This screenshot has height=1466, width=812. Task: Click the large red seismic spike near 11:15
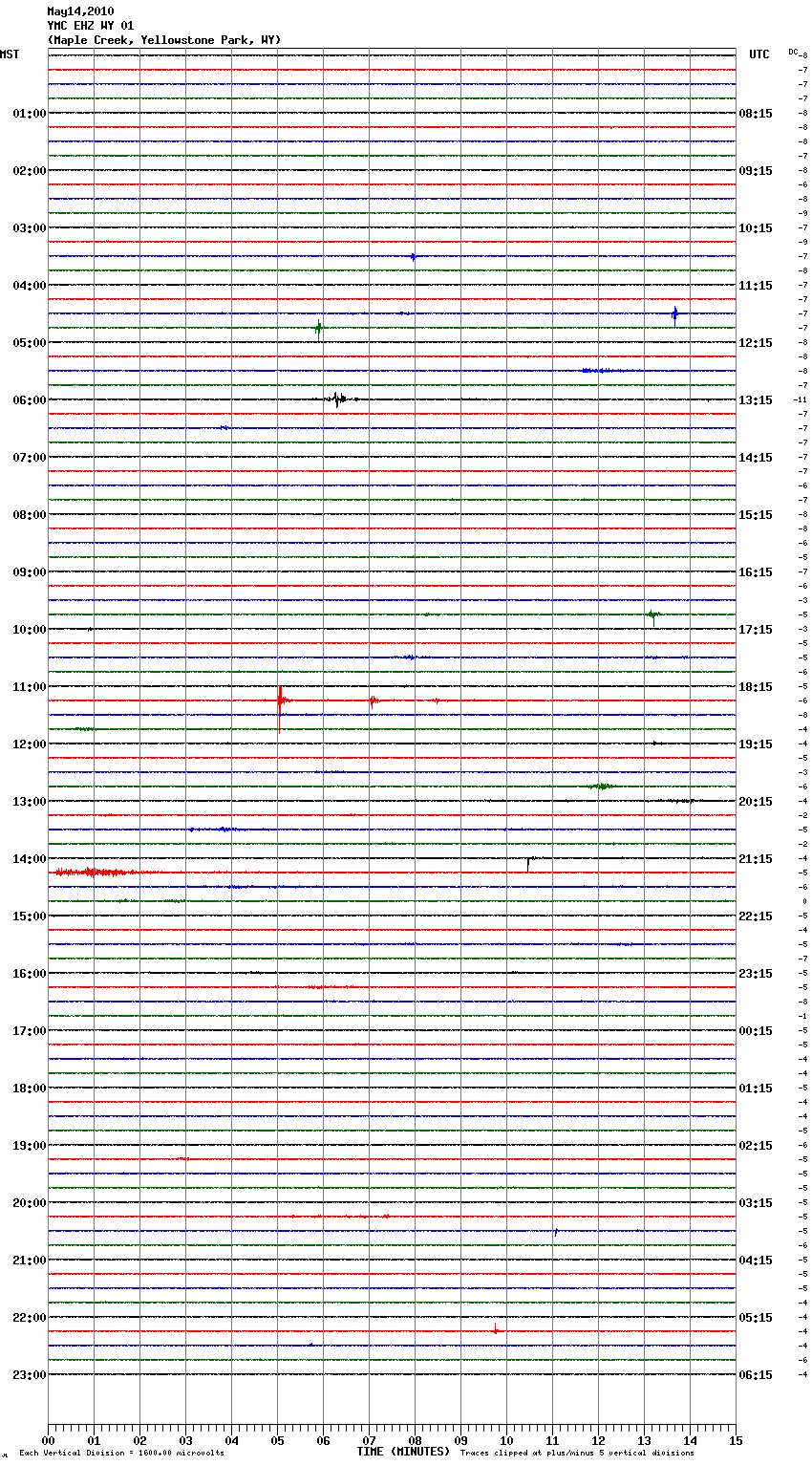click(x=279, y=707)
